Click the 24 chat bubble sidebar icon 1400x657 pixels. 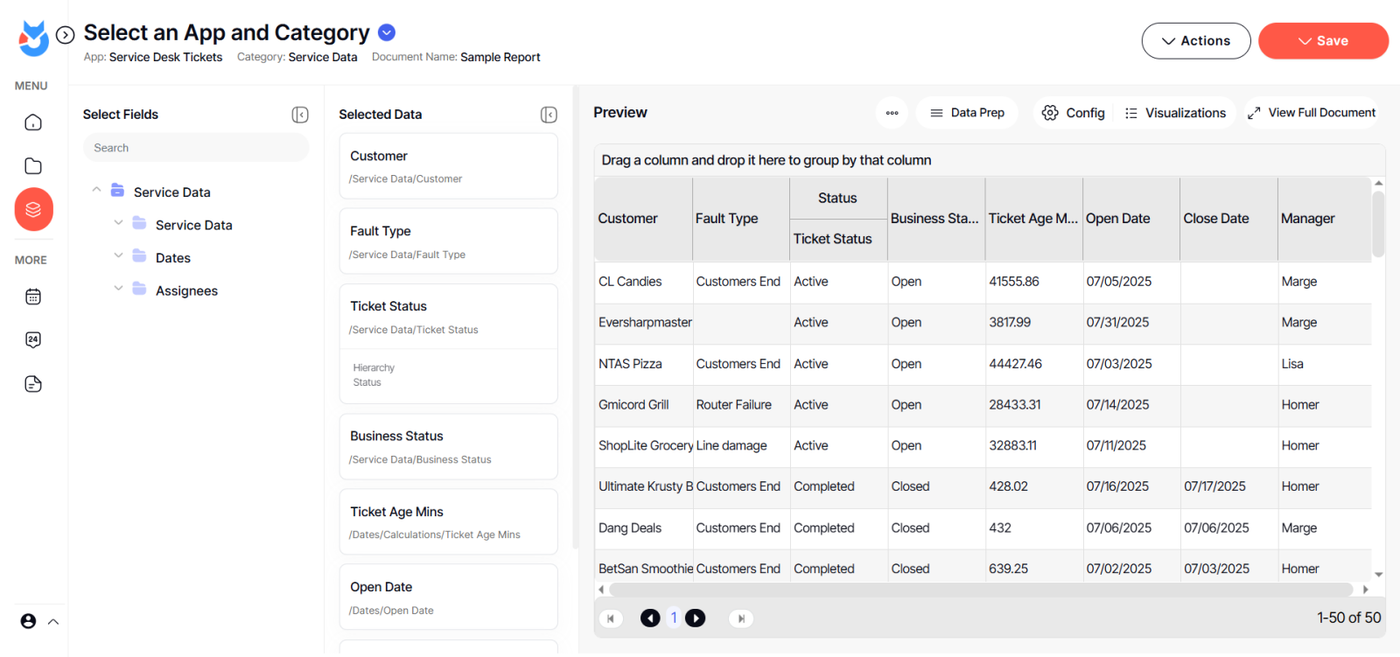click(x=33, y=340)
